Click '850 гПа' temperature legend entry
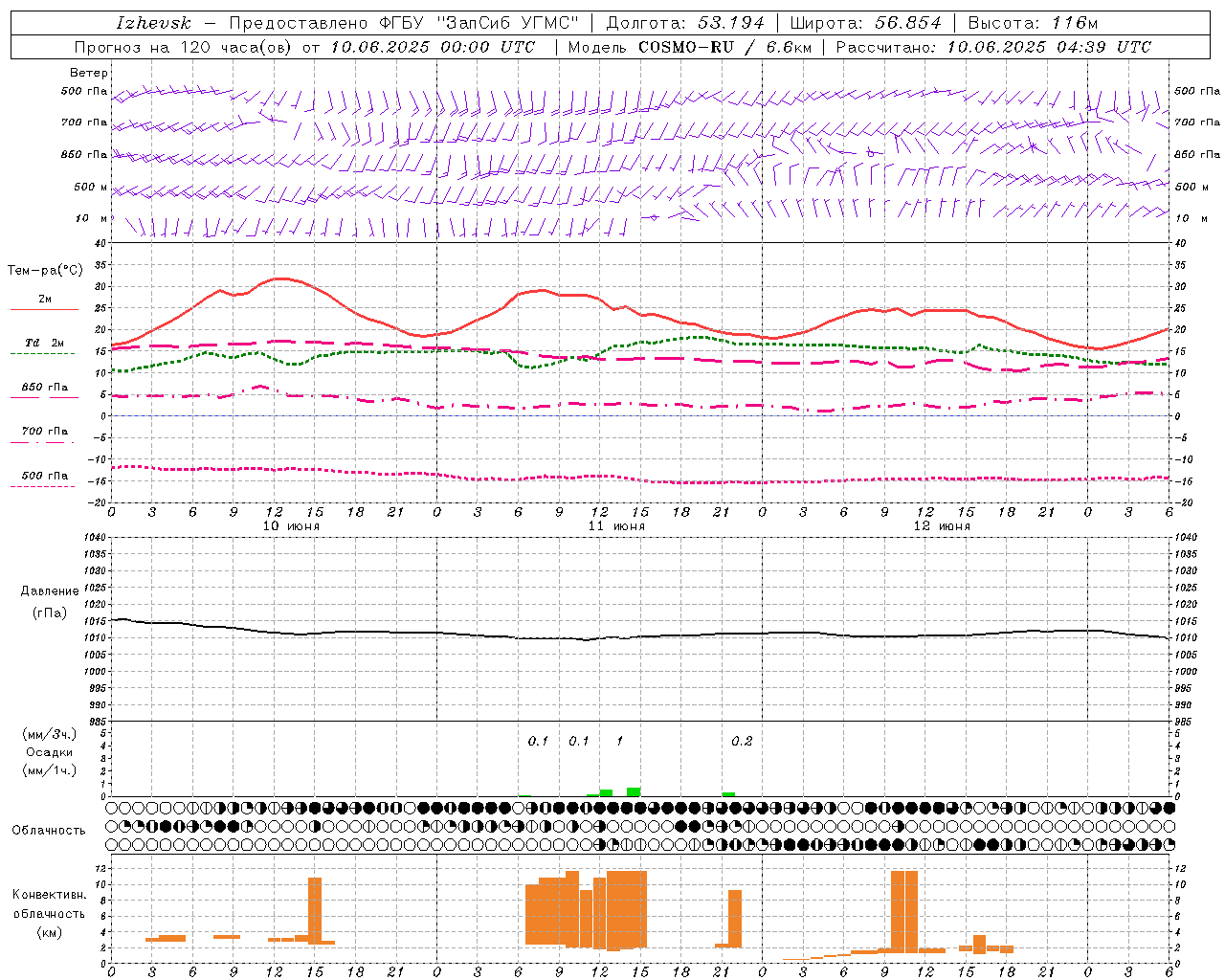The height and width of the screenshot is (980, 1225). 44,388
